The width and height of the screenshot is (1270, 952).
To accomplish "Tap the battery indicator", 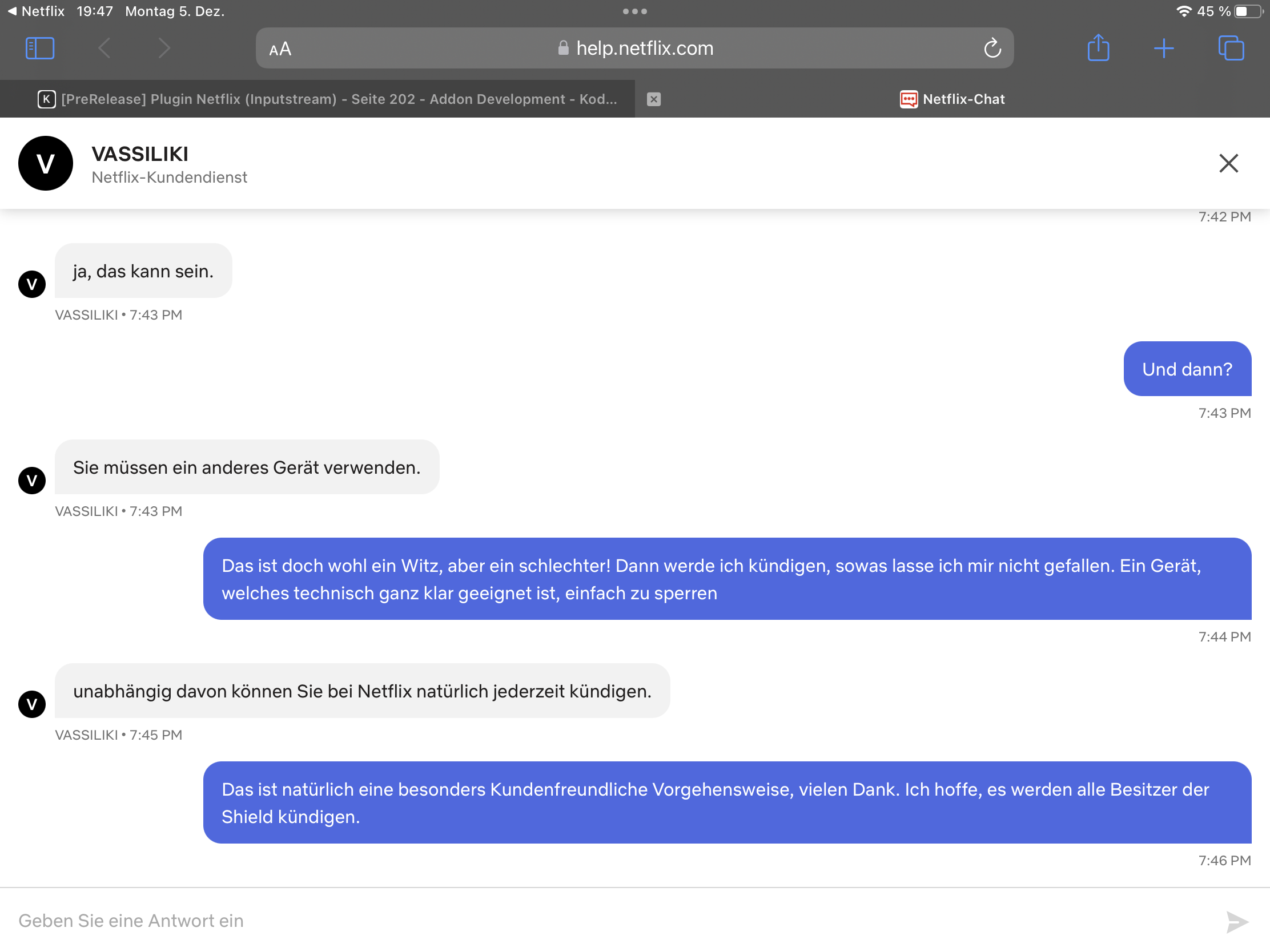I will (1249, 11).
